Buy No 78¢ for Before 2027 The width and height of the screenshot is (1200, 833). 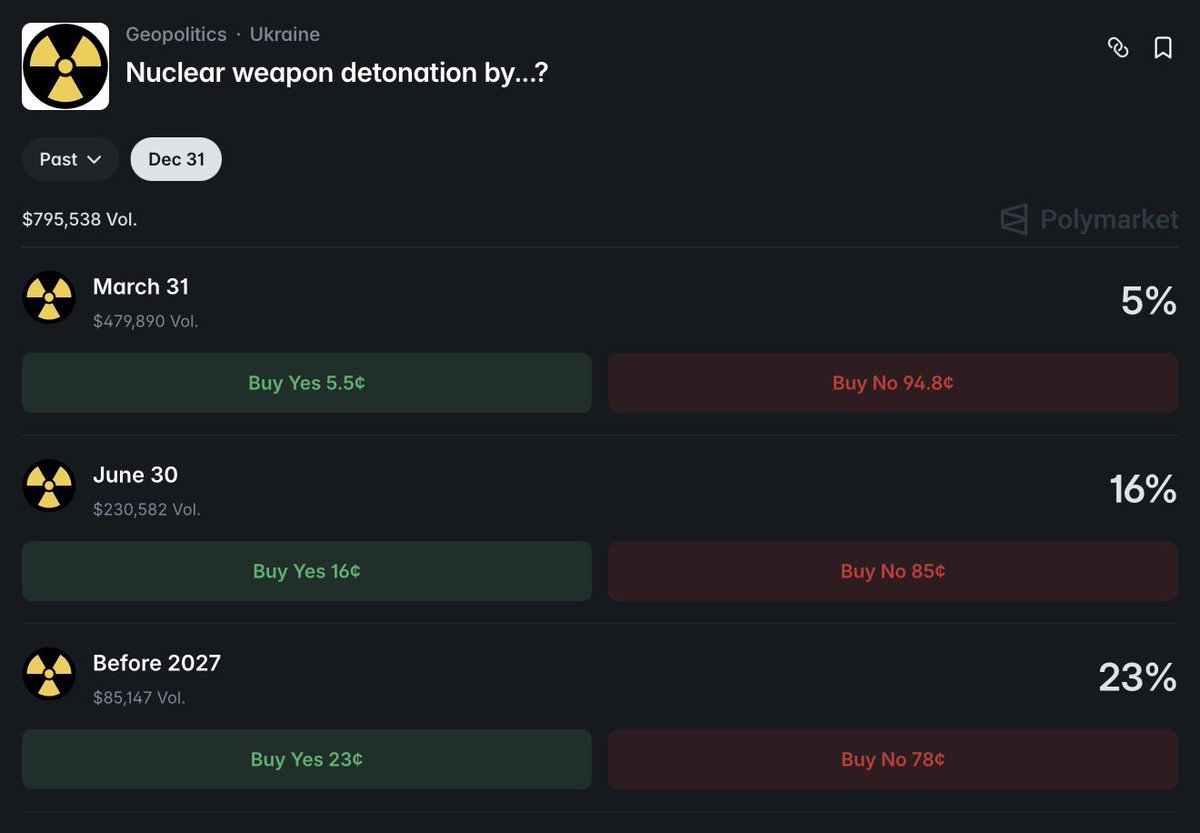(x=893, y=759)
